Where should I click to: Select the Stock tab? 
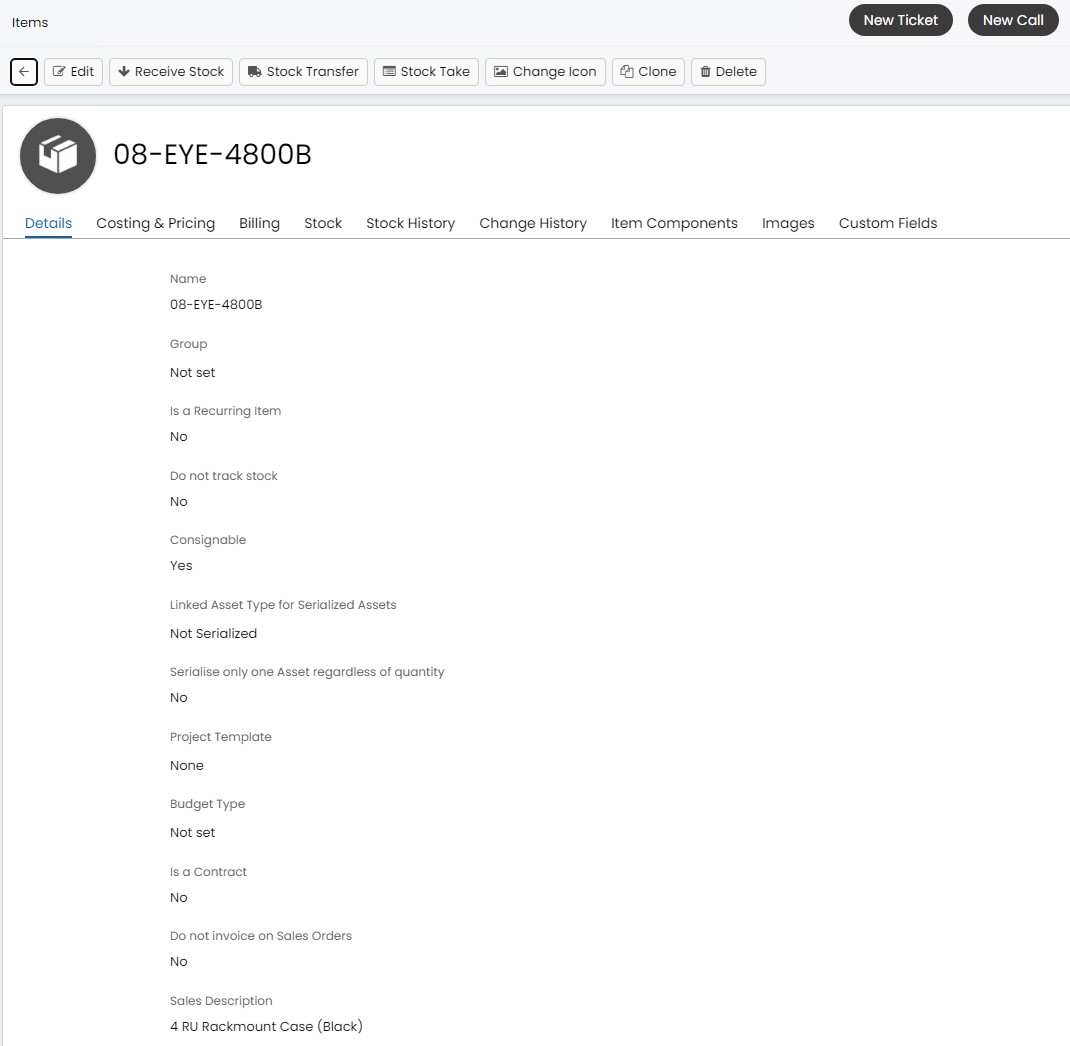pyautogui.click(x=323, y=223)
